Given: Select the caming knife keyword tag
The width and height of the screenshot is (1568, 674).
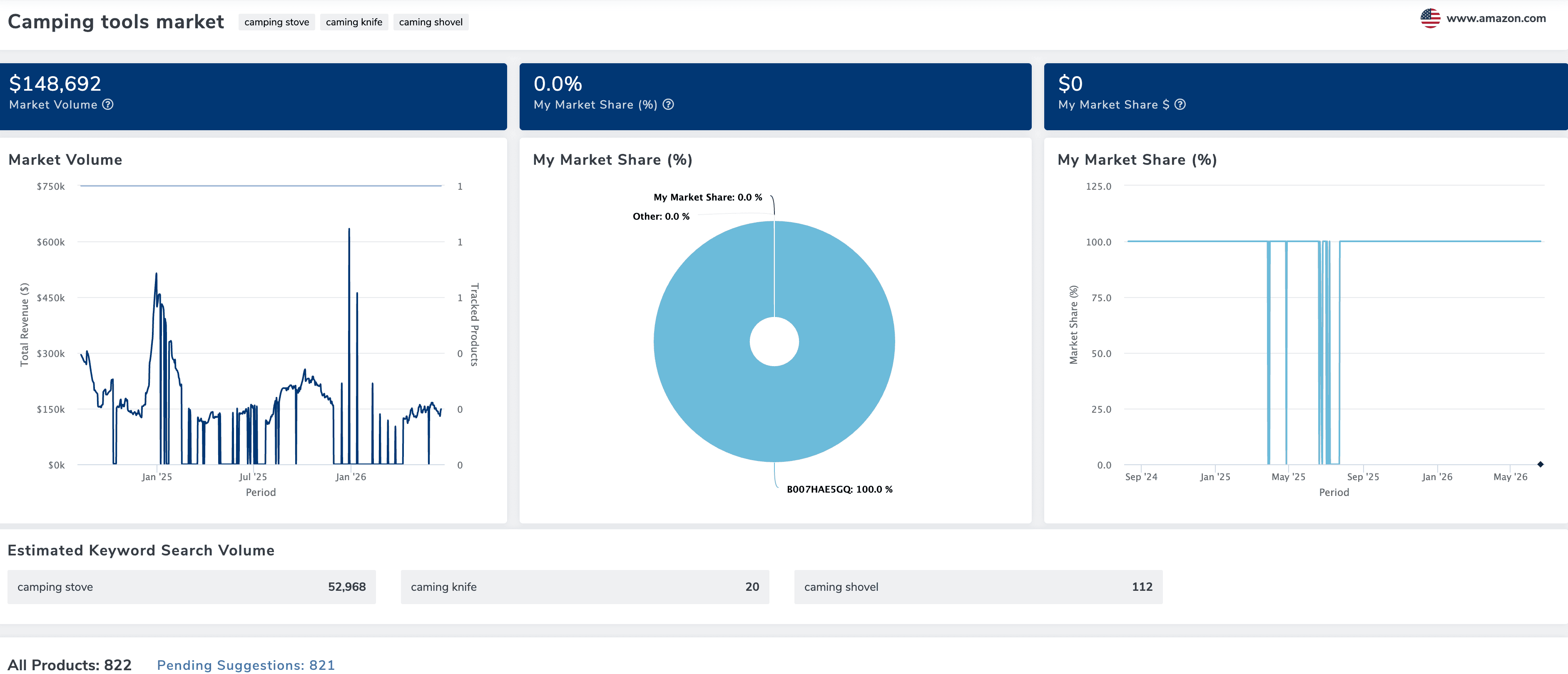Looking at the screenshot, I should point(353,22).
